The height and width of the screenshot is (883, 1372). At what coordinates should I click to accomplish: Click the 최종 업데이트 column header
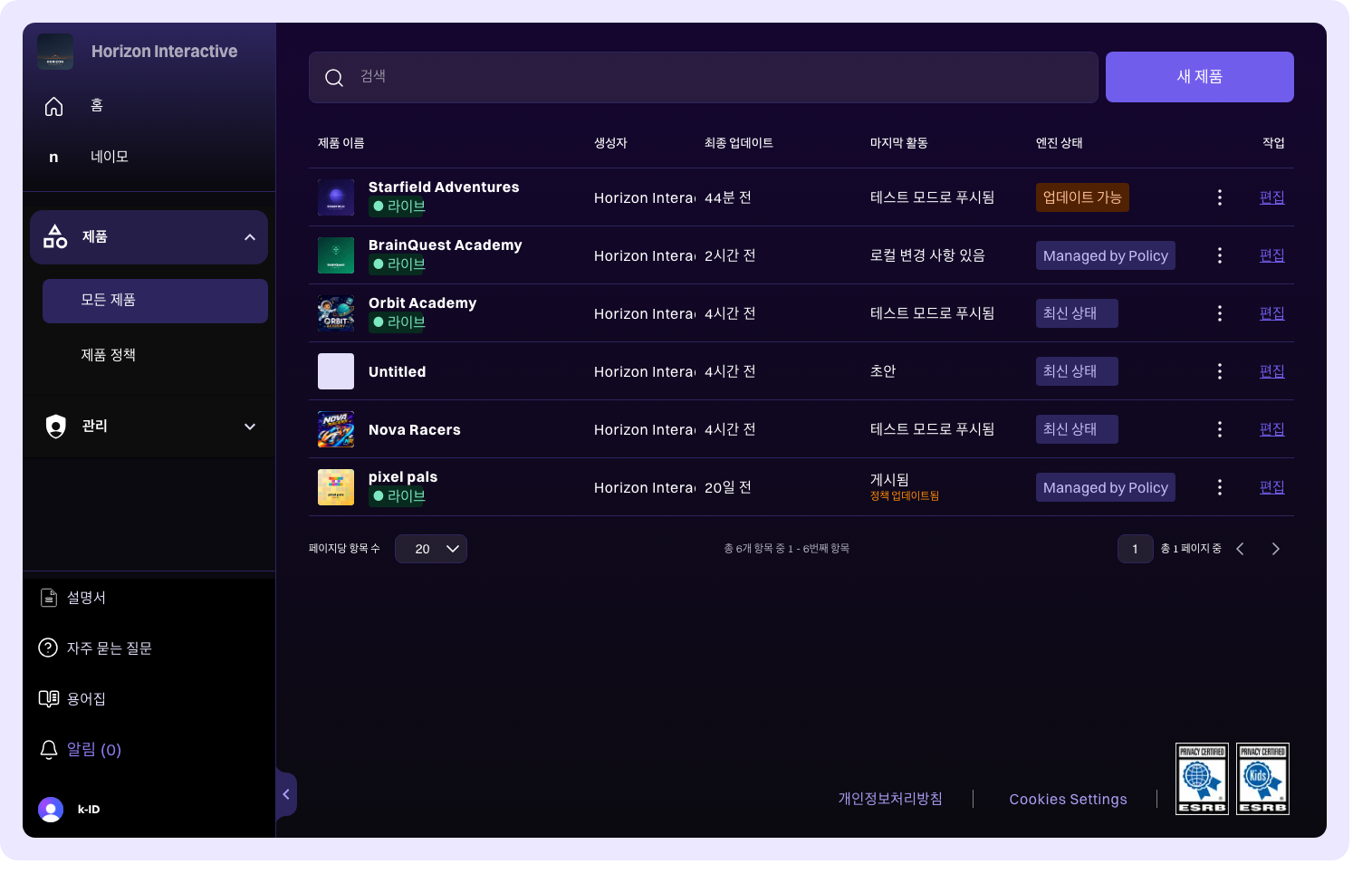pos(739,143)
